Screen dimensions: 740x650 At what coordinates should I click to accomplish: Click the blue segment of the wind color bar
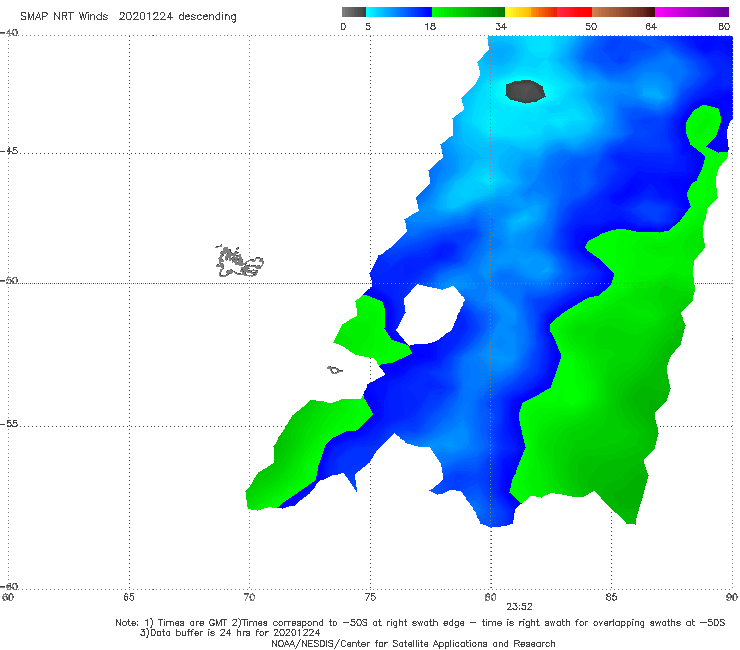point(399,12)
